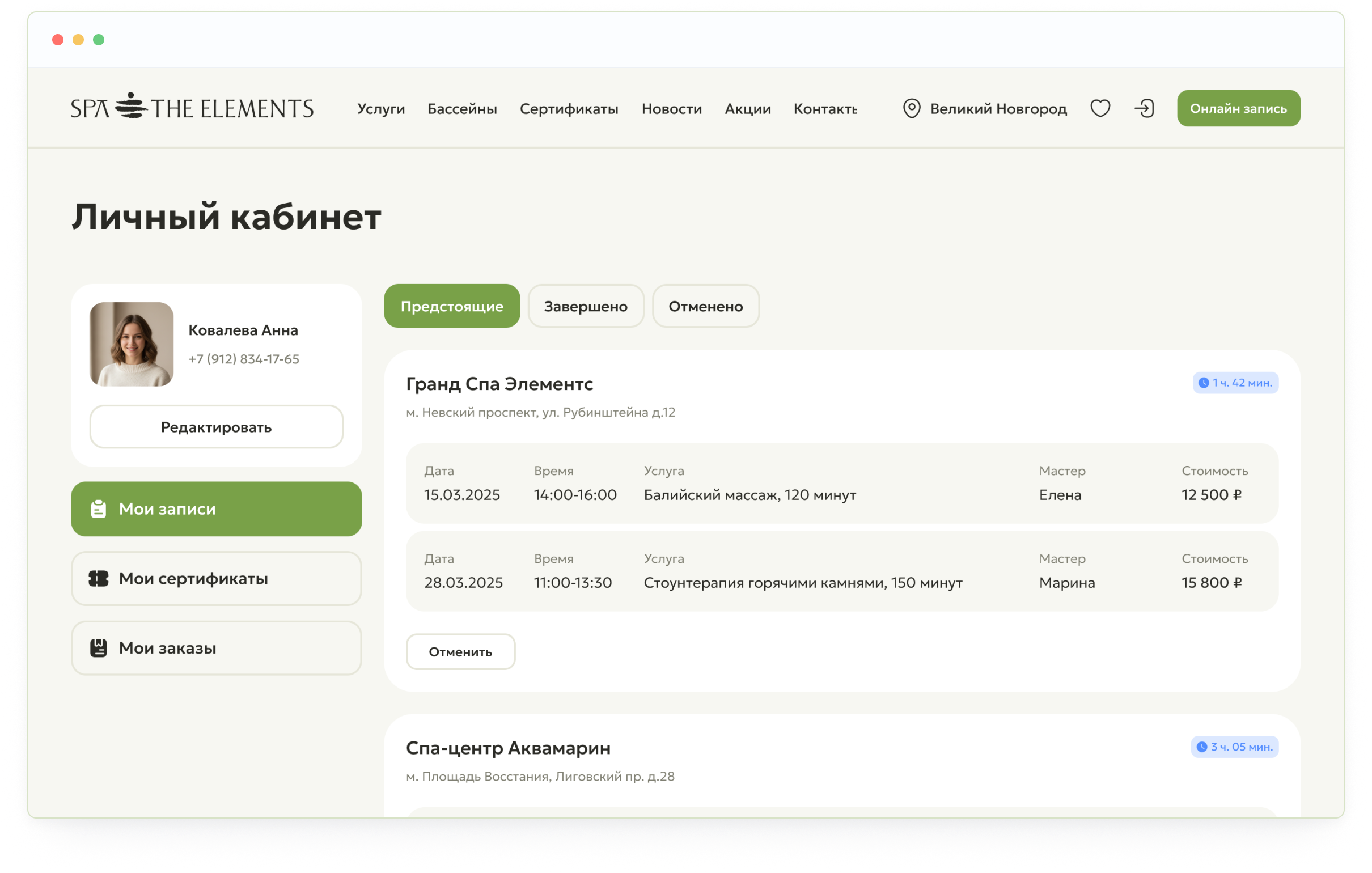Click the Онлайн запись button
Screen dimensions: 1372x873
1239,108
